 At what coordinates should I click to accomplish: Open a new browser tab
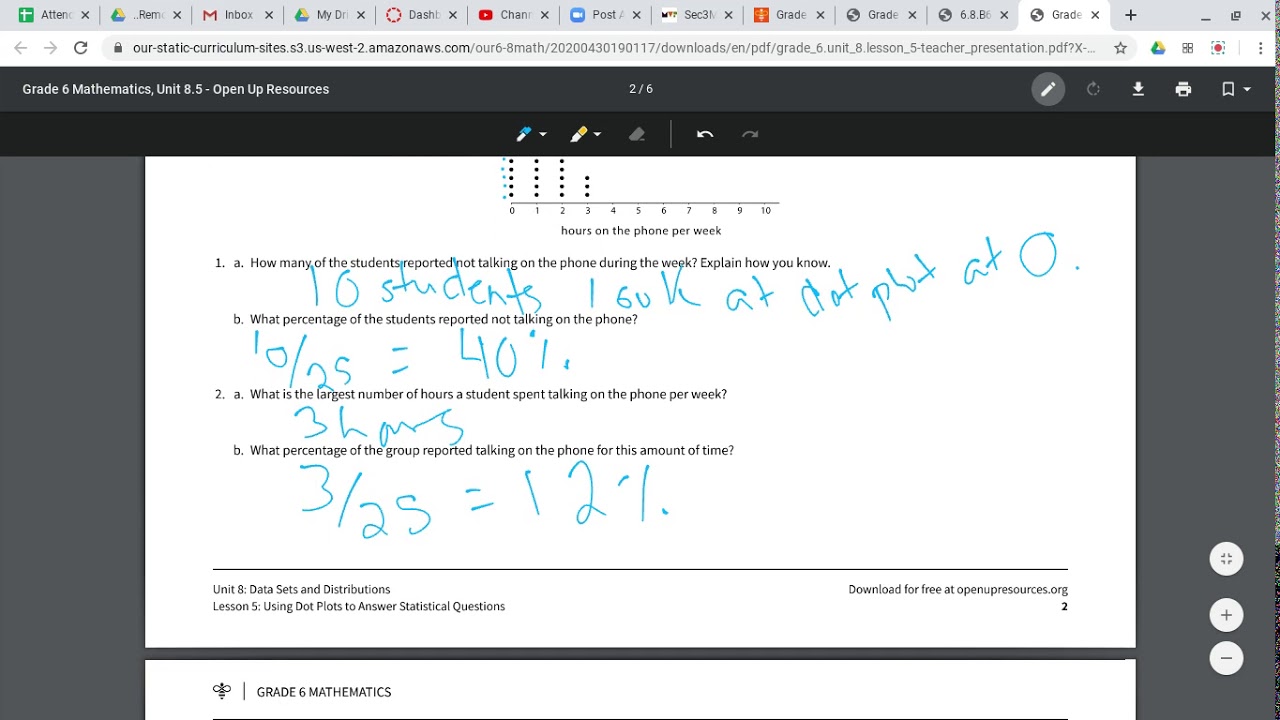(x=1131, y=15)
